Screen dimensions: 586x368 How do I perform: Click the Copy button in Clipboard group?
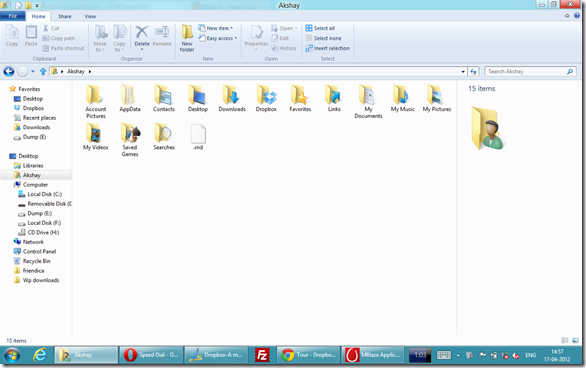coord(12,36)
